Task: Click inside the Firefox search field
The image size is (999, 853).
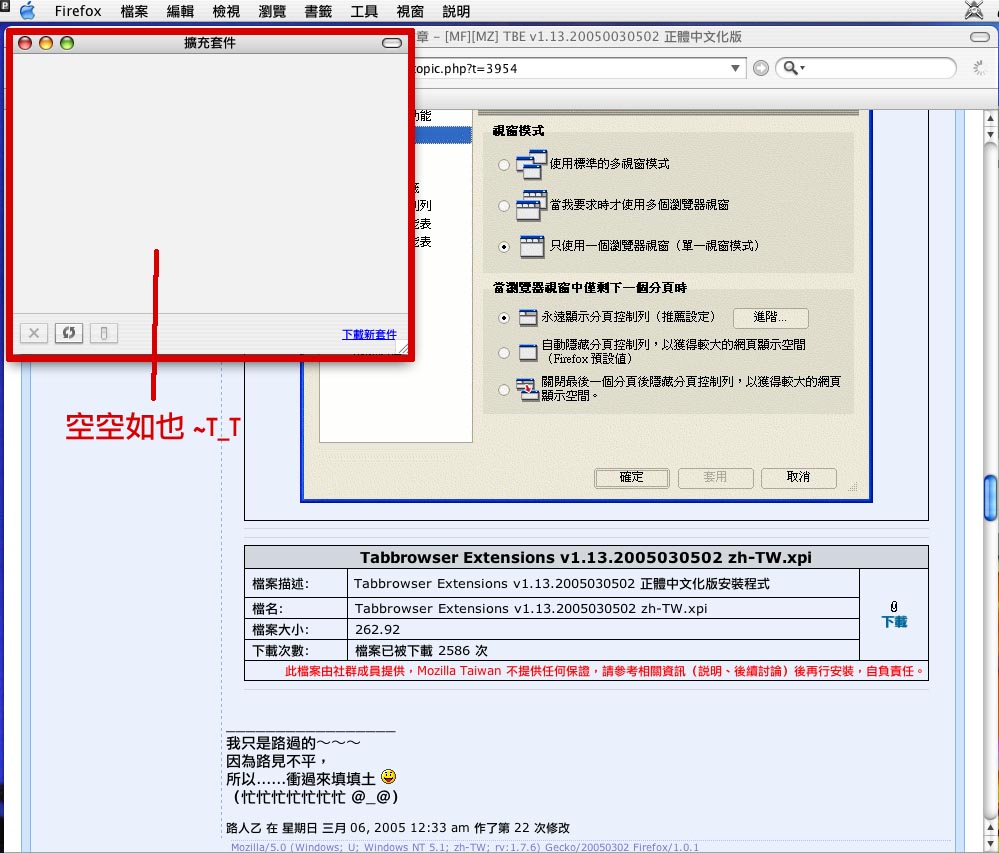Action: pos(879,68)
